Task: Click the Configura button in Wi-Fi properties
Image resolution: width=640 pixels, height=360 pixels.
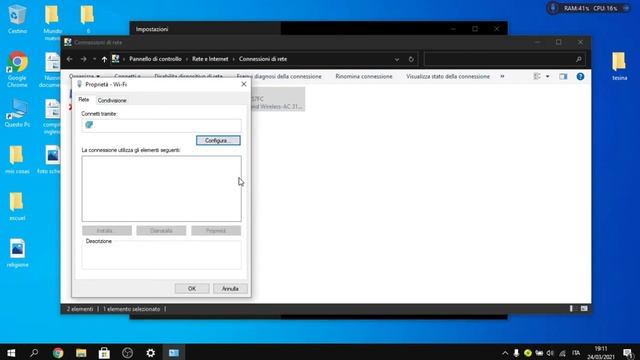Action: [x=218, y=140]
